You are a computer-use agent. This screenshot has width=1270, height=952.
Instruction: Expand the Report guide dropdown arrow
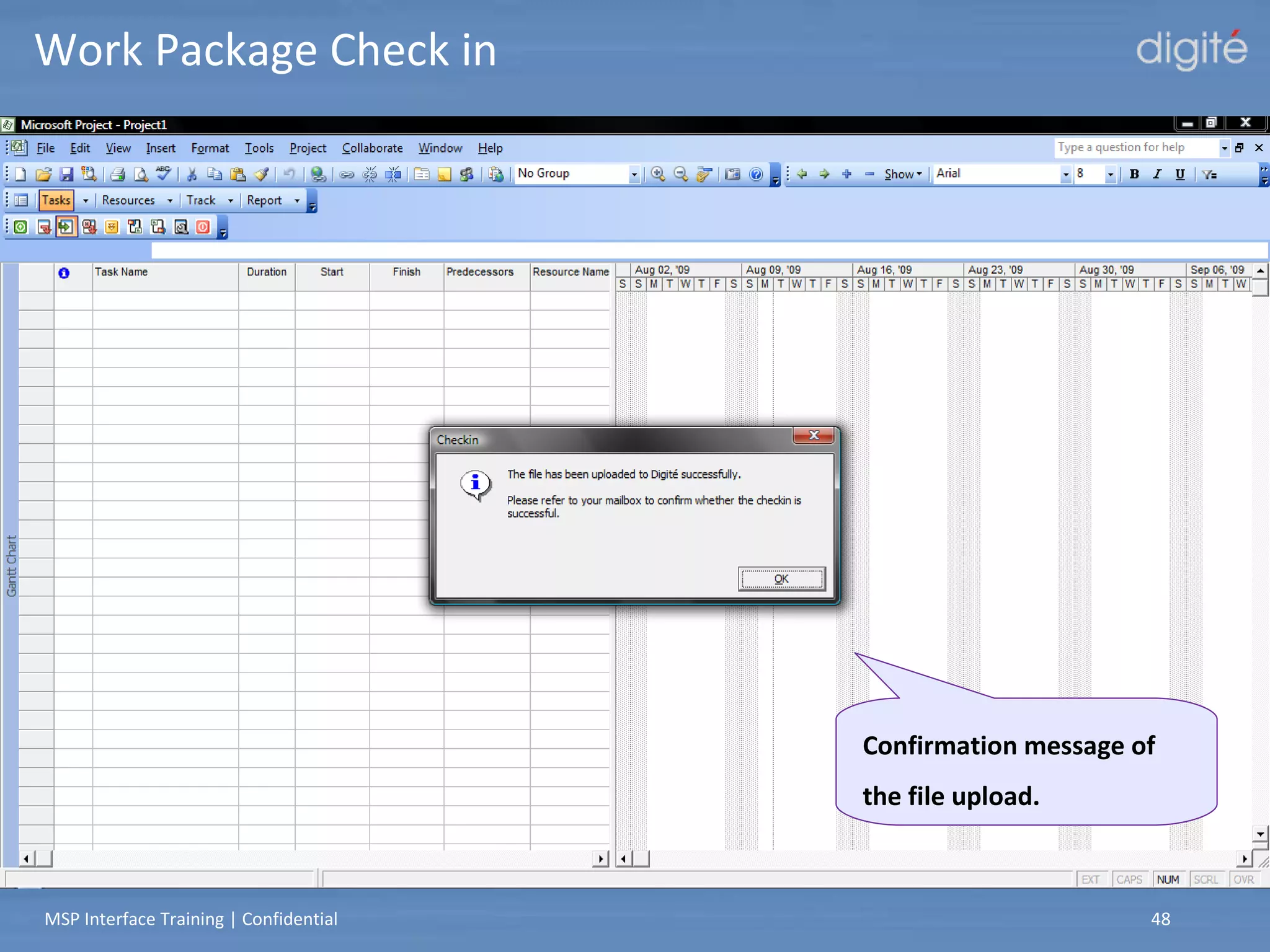[297, 200]
